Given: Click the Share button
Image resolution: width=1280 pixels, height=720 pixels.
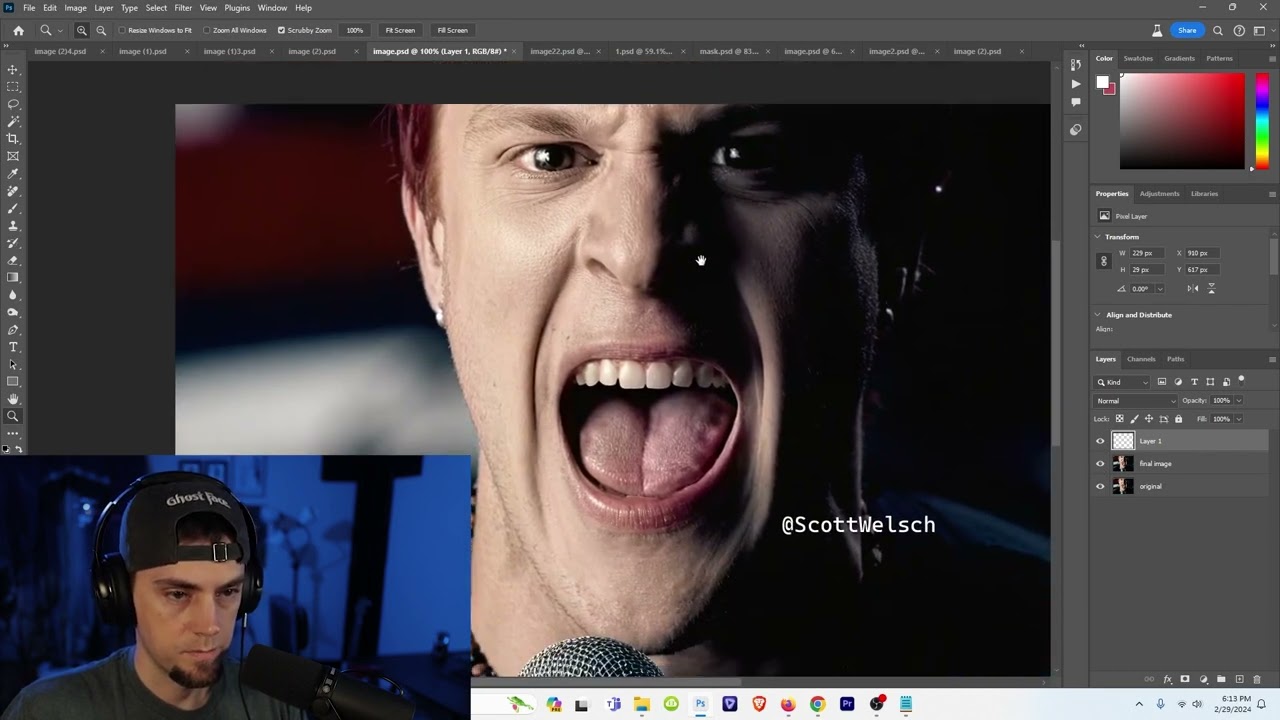Looking at the screenshot, I should (1187, 30).
